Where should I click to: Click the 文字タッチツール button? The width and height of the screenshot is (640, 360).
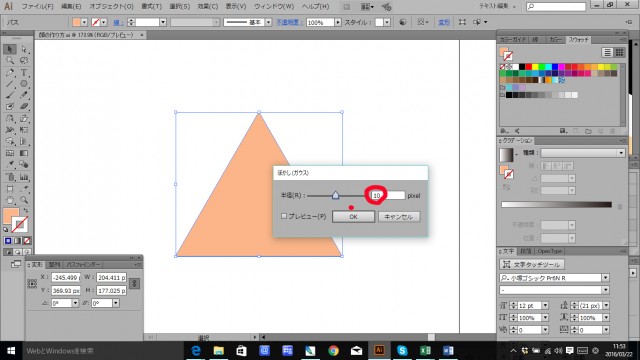pyautogui.click(x=532, y=264)
